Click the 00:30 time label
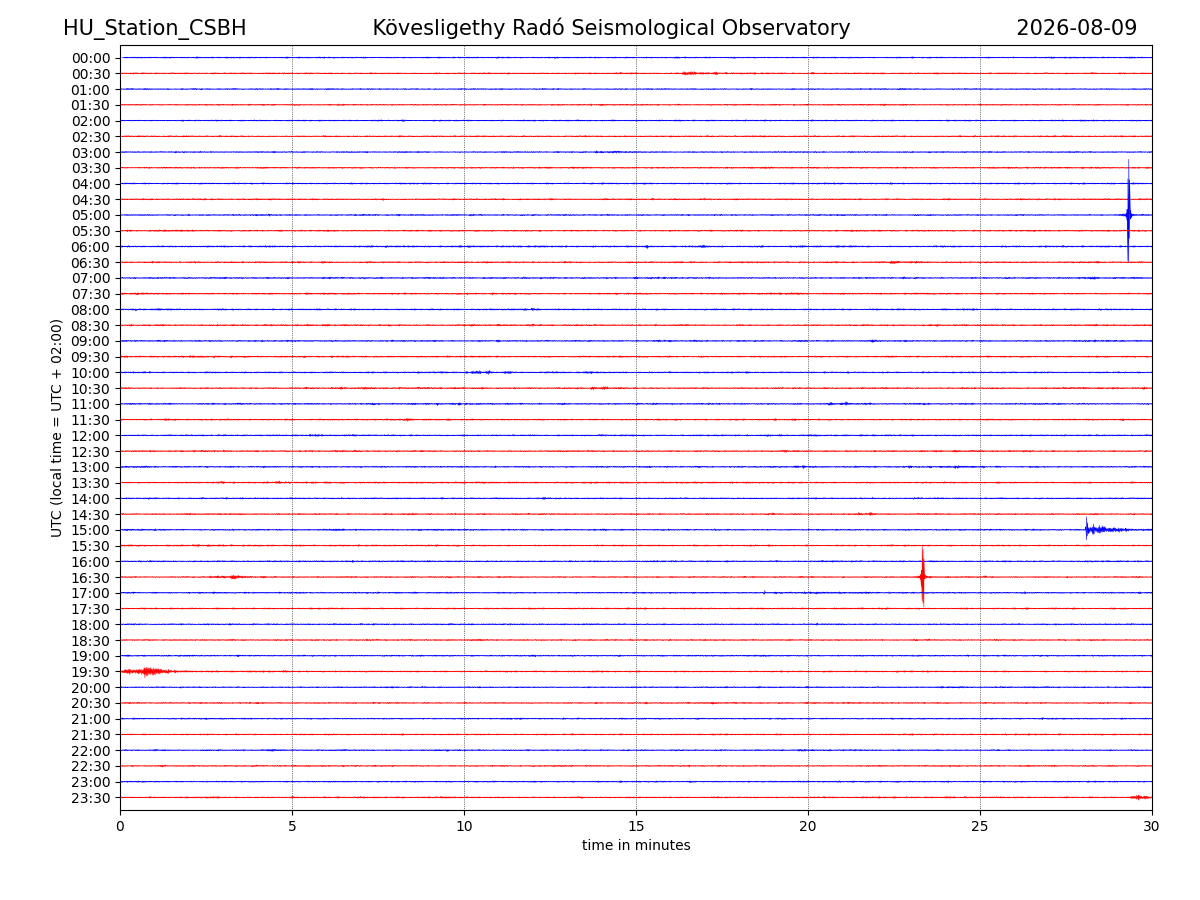The width and height of the screenshot is (1200, 900). coord(91,74)
